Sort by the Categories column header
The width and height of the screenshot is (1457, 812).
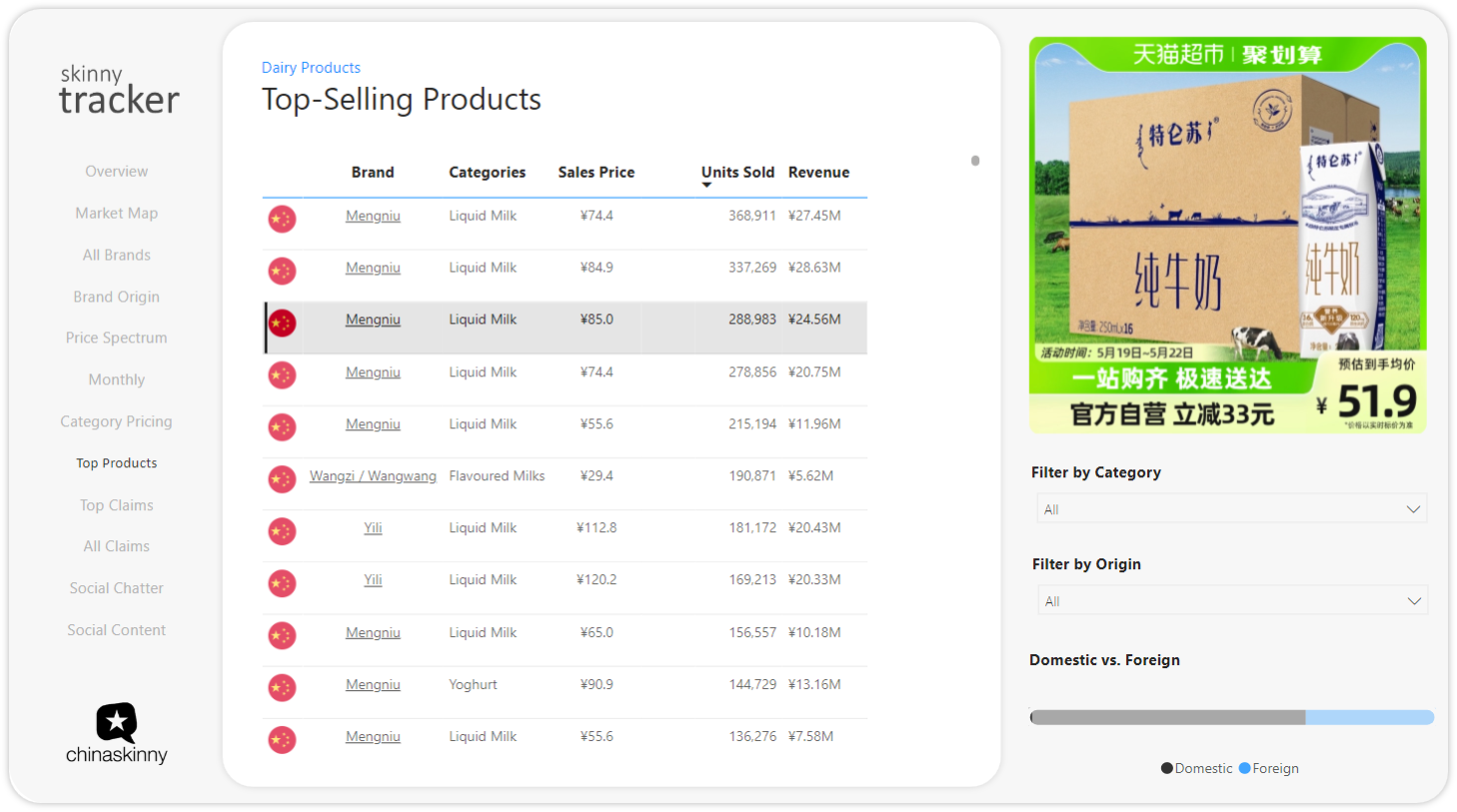[487, 172]
